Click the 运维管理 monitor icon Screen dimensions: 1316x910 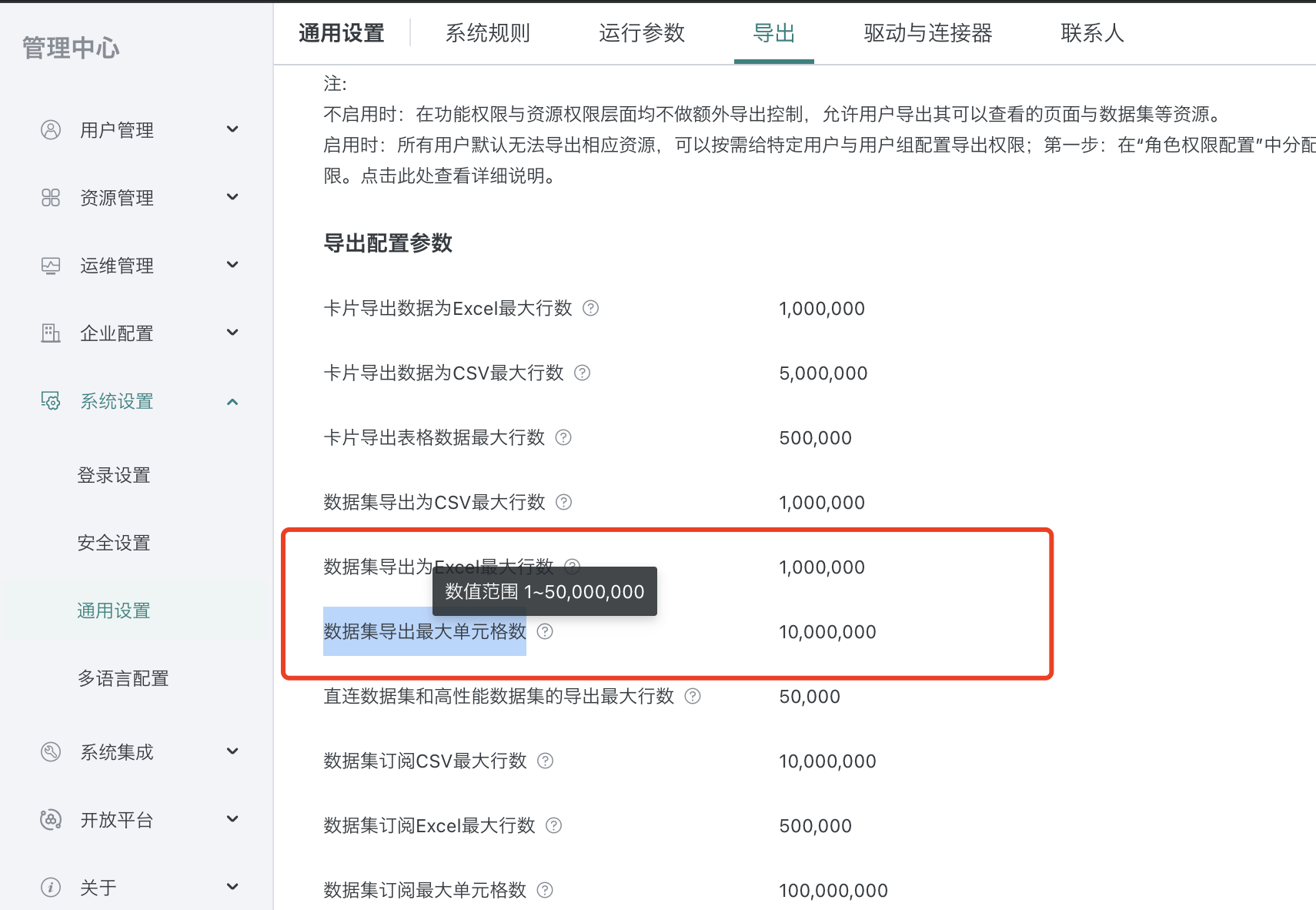click(x=51, y=265)
